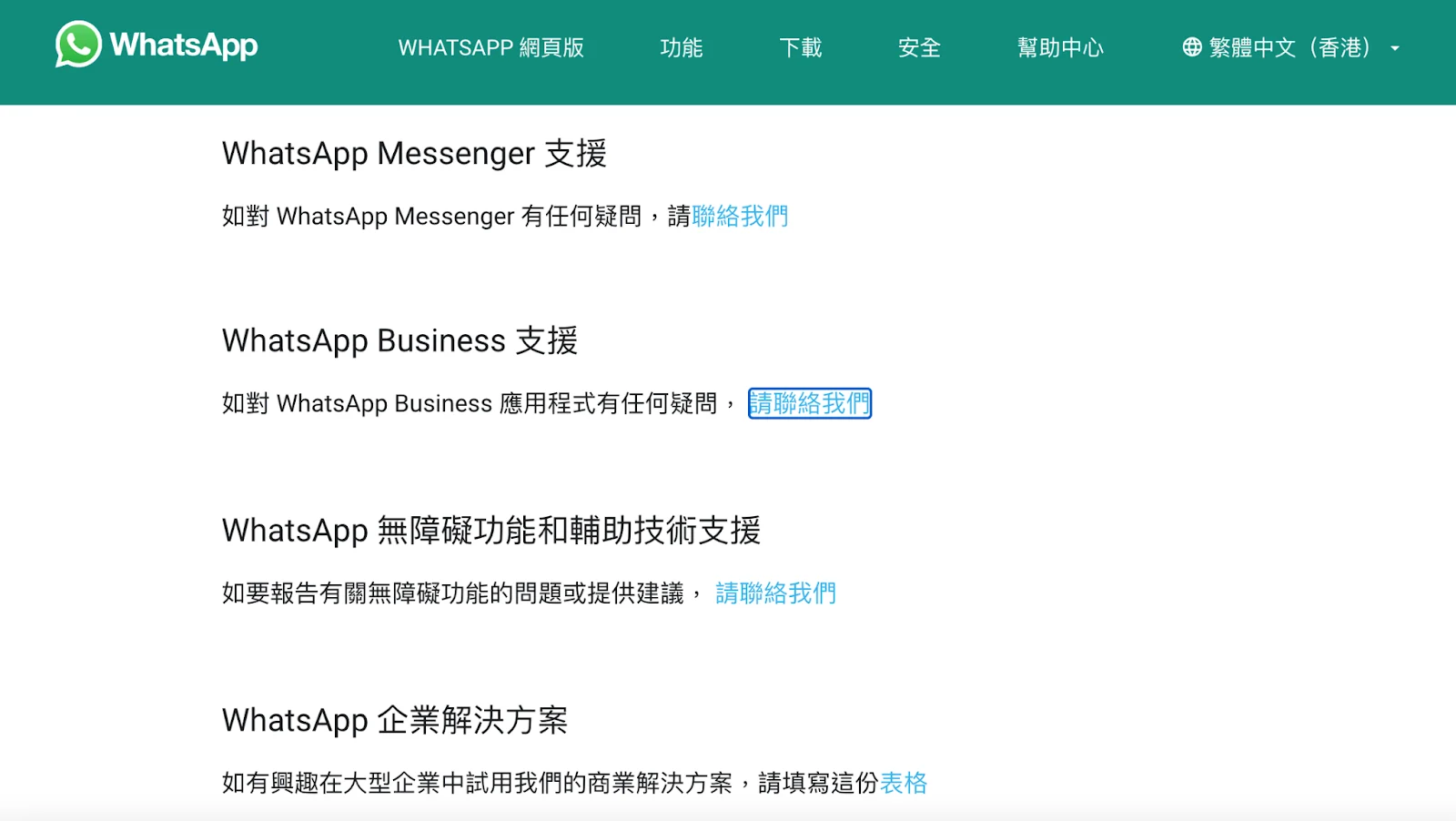Visit the 幫助中心 from the header

(1060, 49)
